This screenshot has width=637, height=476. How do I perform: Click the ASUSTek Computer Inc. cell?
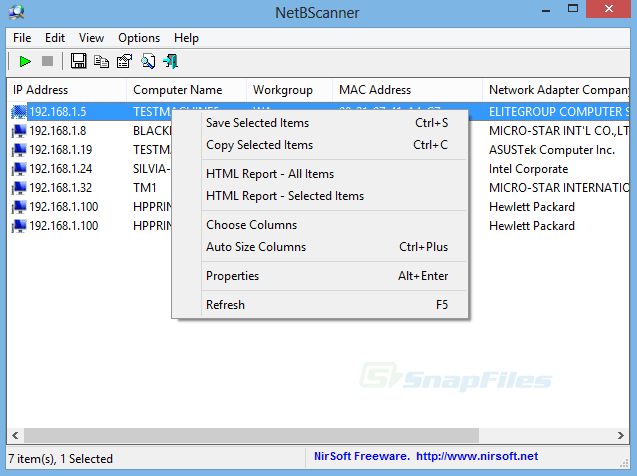pyautogui.click(x=552, y=150)
